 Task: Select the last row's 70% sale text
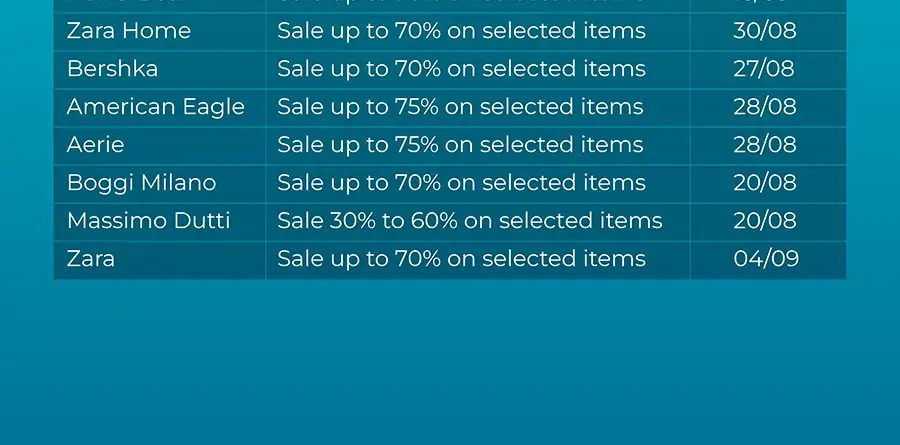461,258
